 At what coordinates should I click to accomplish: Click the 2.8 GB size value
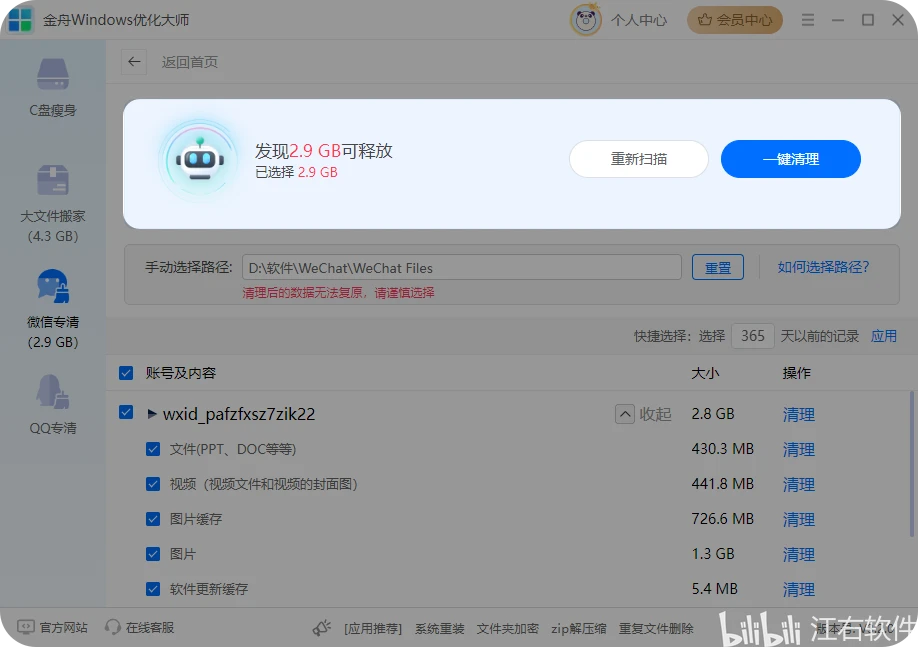(713, 413)
